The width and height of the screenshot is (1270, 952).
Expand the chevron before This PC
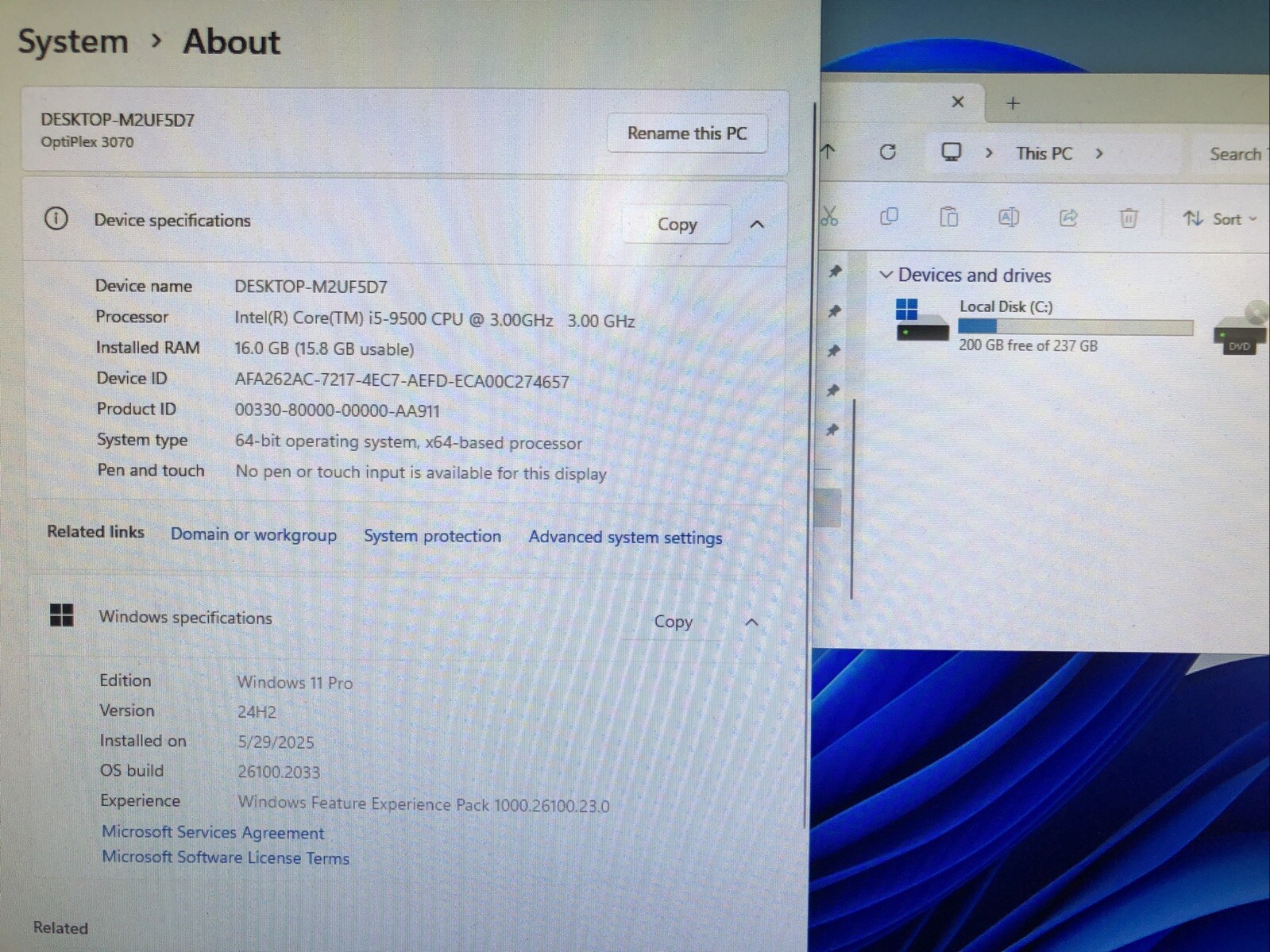[x=989, y=152]
